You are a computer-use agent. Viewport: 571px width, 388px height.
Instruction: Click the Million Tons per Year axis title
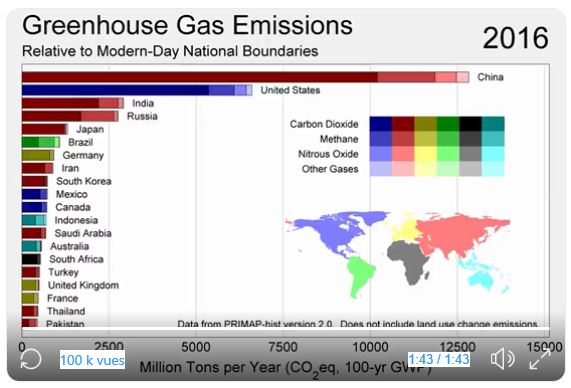click(286, 368)
